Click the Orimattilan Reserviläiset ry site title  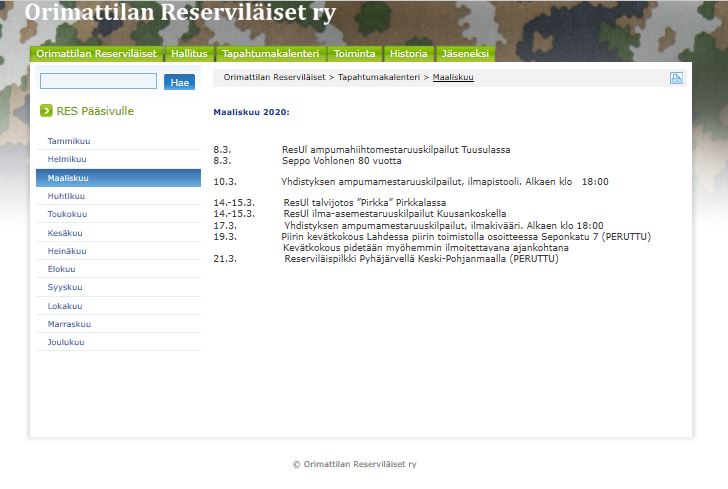[180, 14]
